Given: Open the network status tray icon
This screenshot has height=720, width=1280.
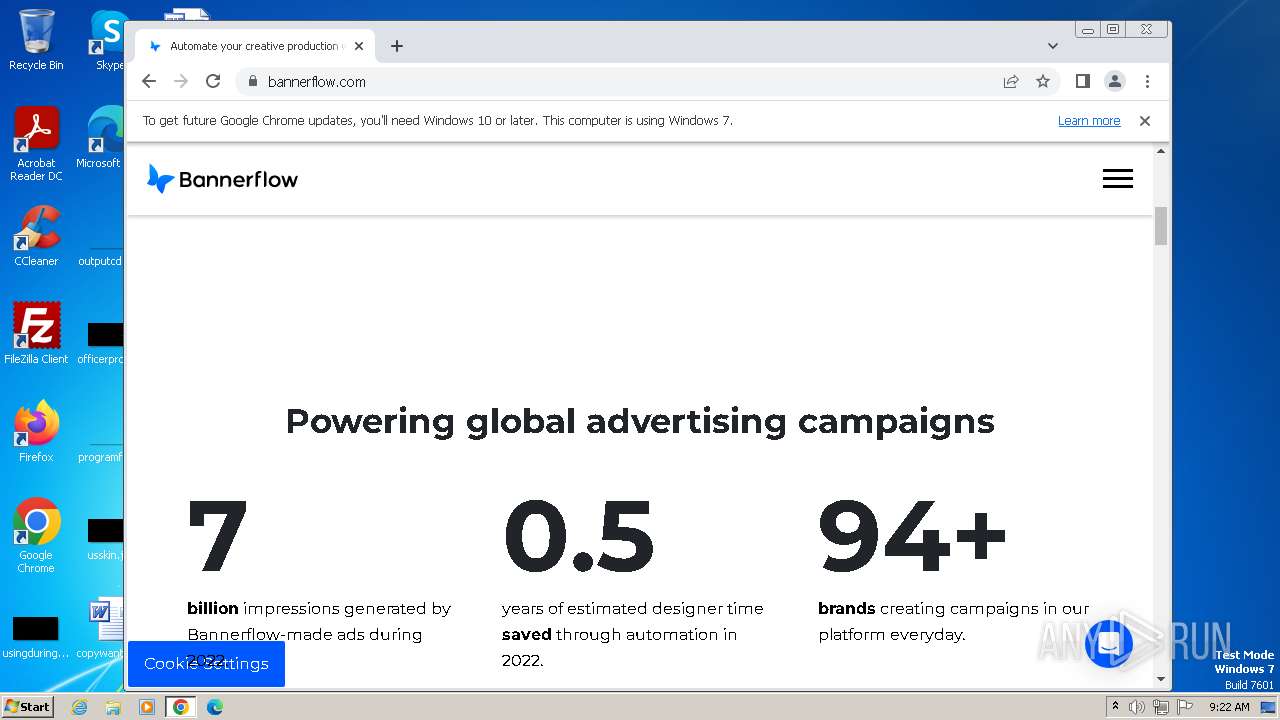Looking at the screenshot, I should 1160,707.
